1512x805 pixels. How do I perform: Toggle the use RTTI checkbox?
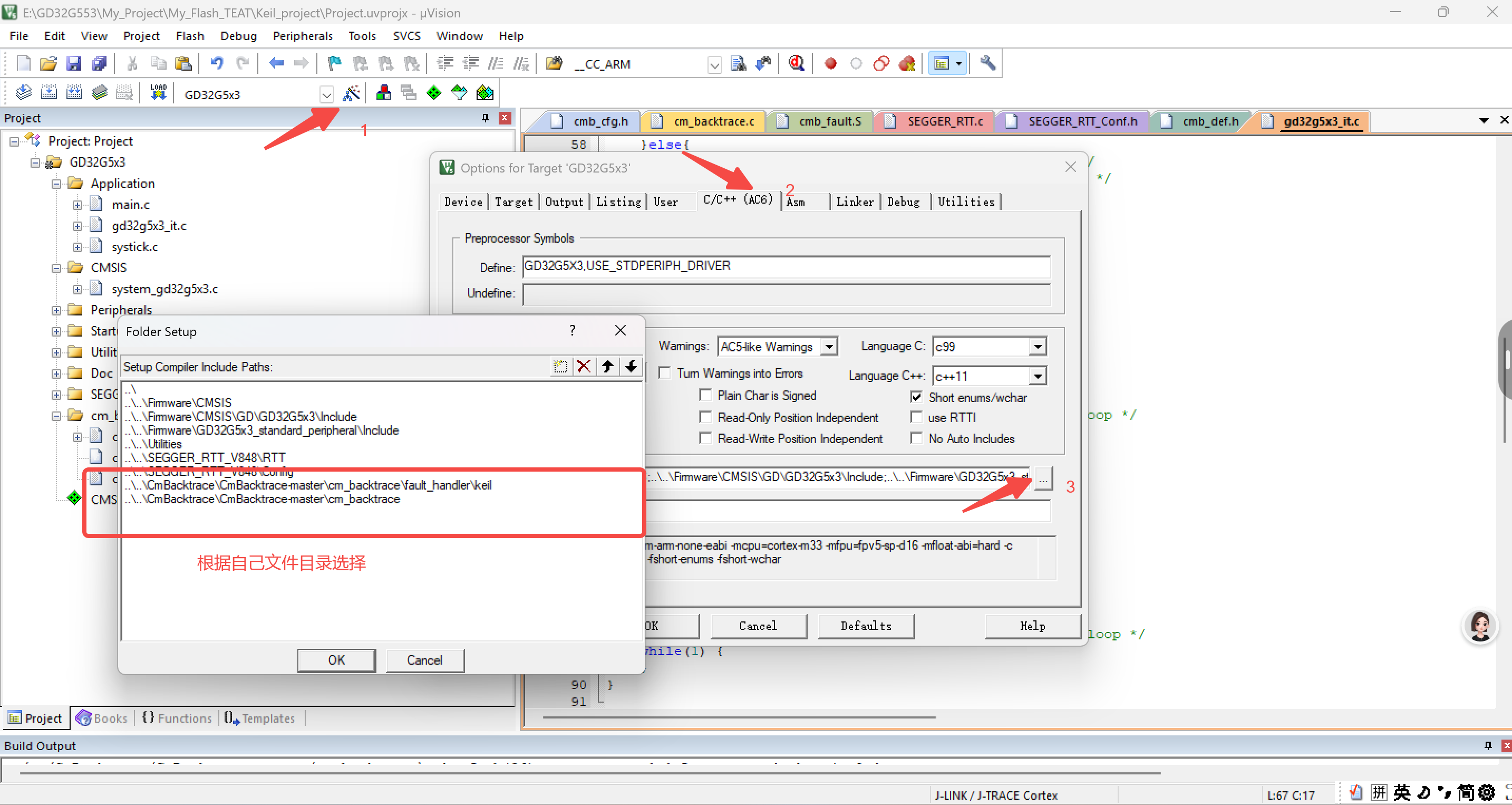pyautogui.click(x=916, y=417)
